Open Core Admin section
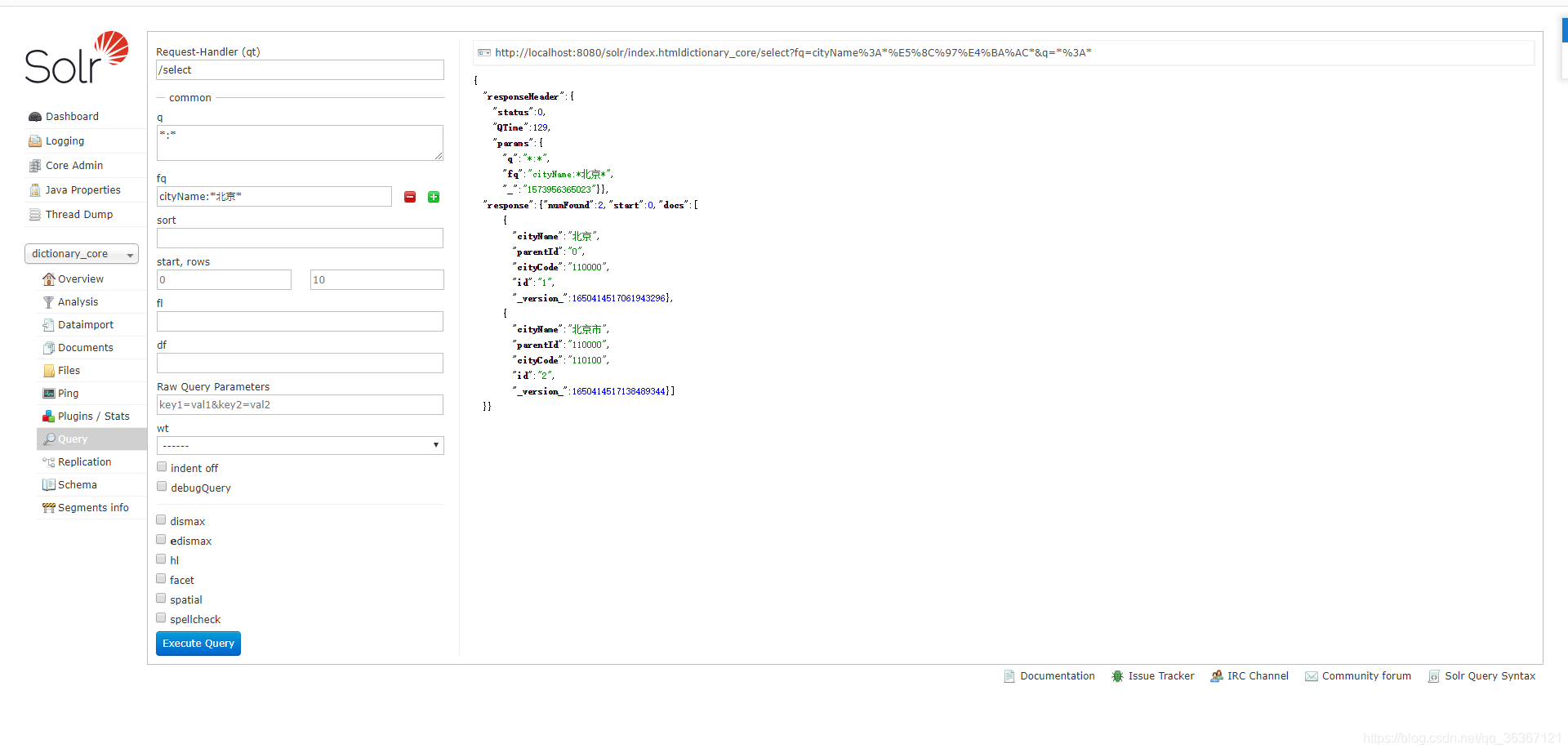Viewport: 1568px width, 753px height. (x=74, y=166)
